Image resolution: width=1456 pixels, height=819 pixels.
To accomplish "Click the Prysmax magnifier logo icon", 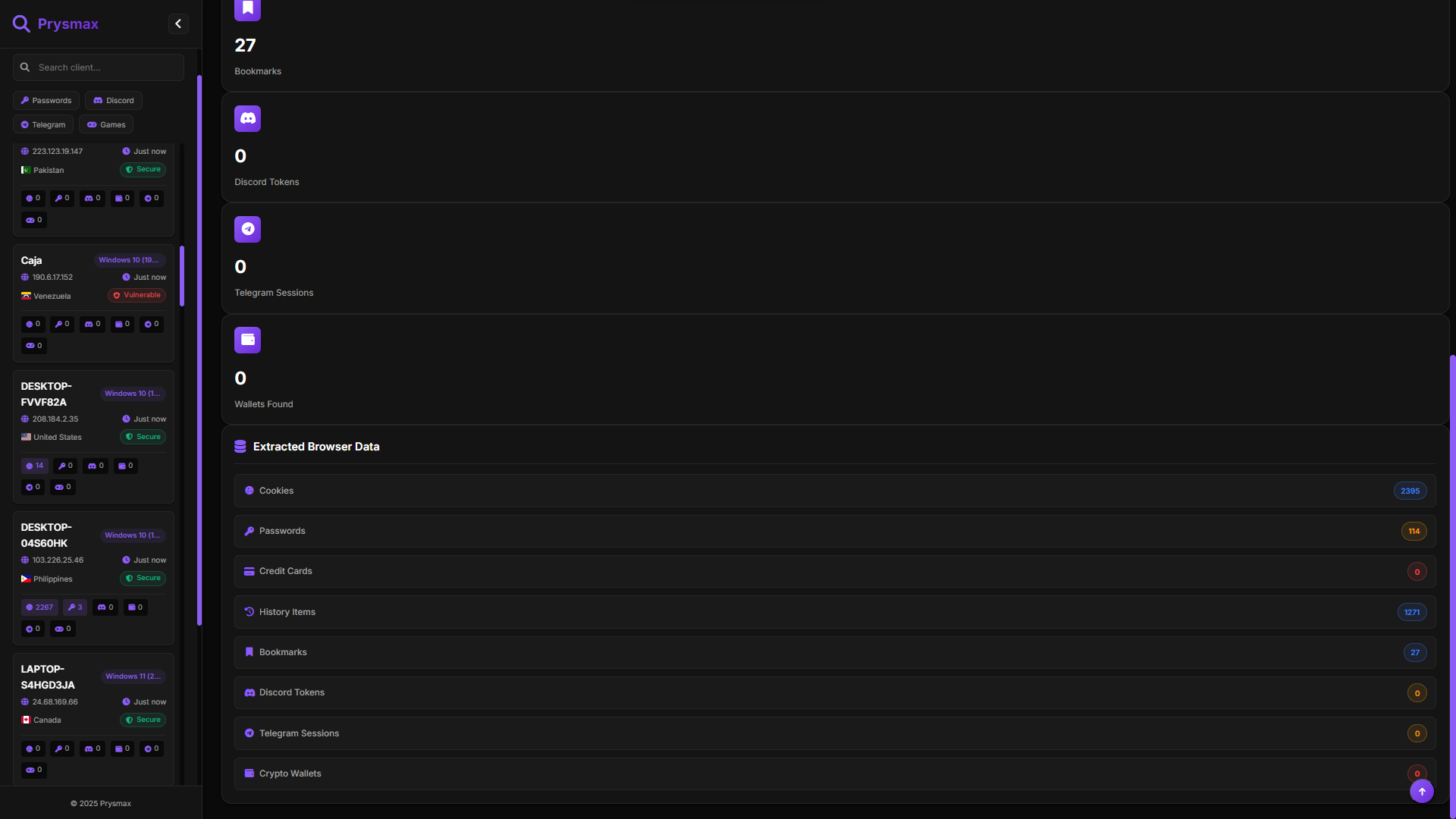I will [x=21, y=24].
